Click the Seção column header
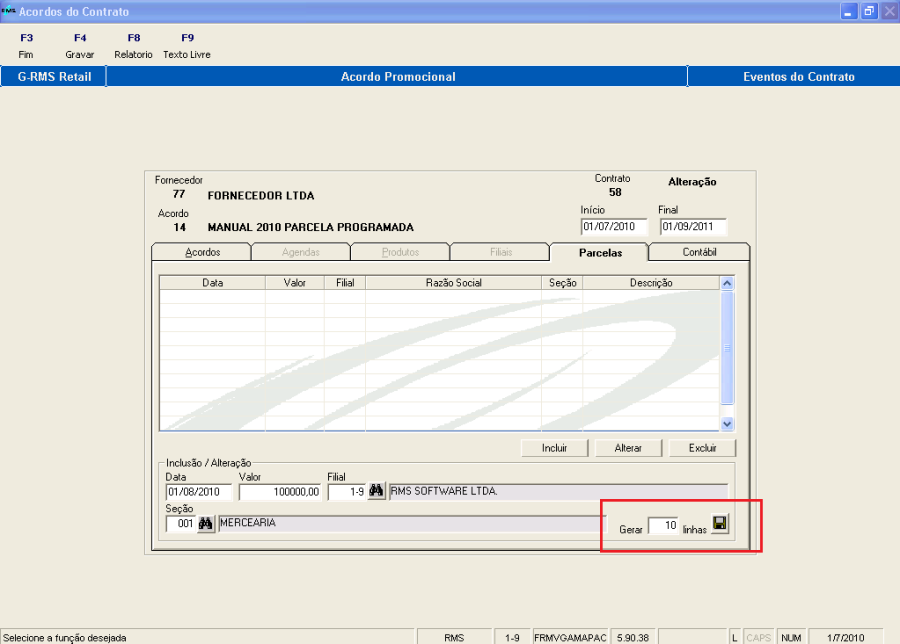The height and width of the screenshot is (644, 900). pyautogui.click(x=562, y=282)
